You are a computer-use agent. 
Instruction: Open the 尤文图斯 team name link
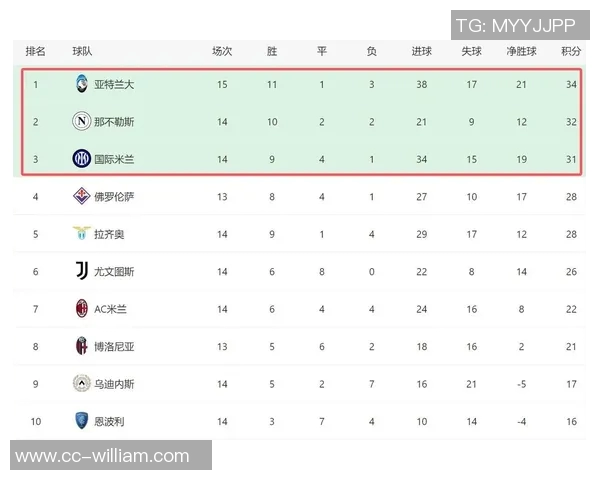[x=114, y=271]
